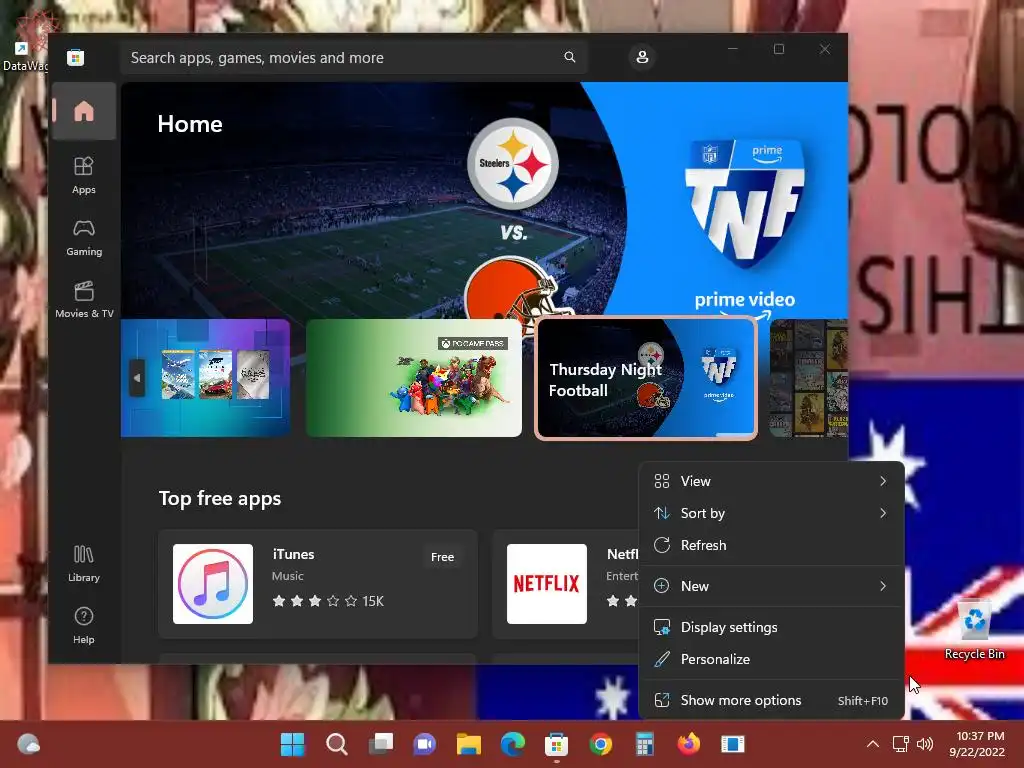Click the iTunes 15K ratings count
Screen dimensions: 1024x768
tap(373, 601)
